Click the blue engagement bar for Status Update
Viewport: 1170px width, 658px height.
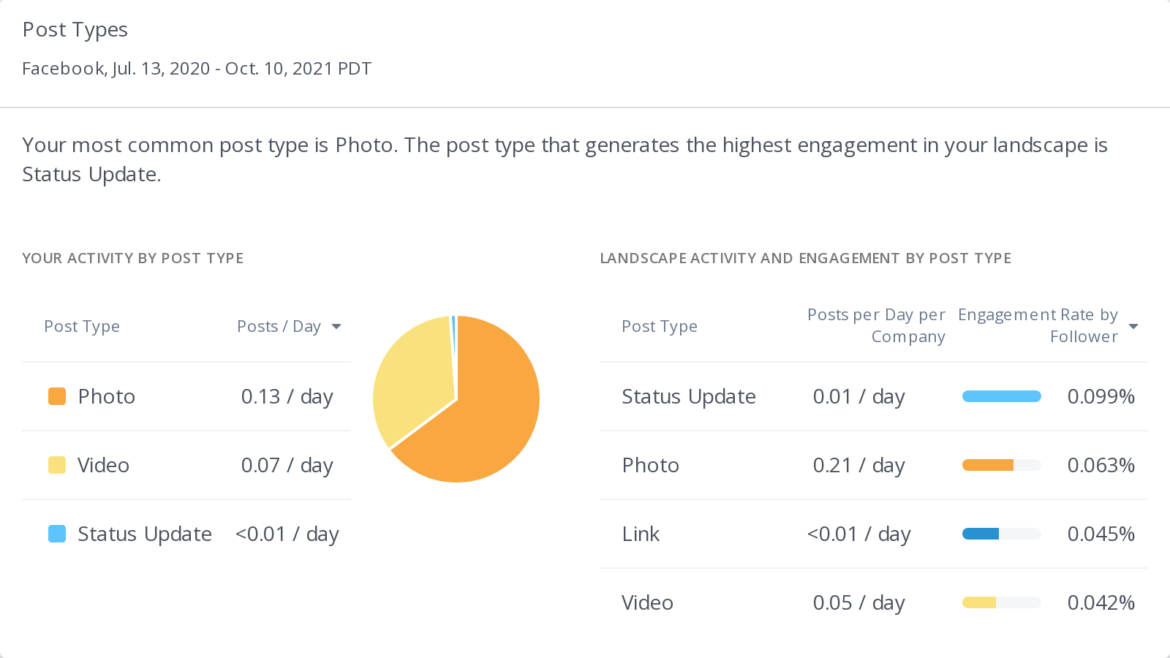pos(1001,396)
